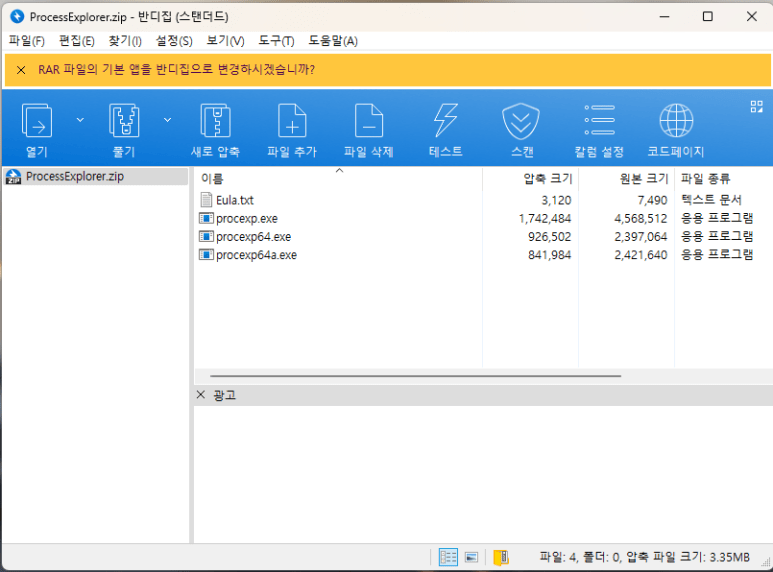Click the procexp64.exe application icon

[x=206, y=236]
